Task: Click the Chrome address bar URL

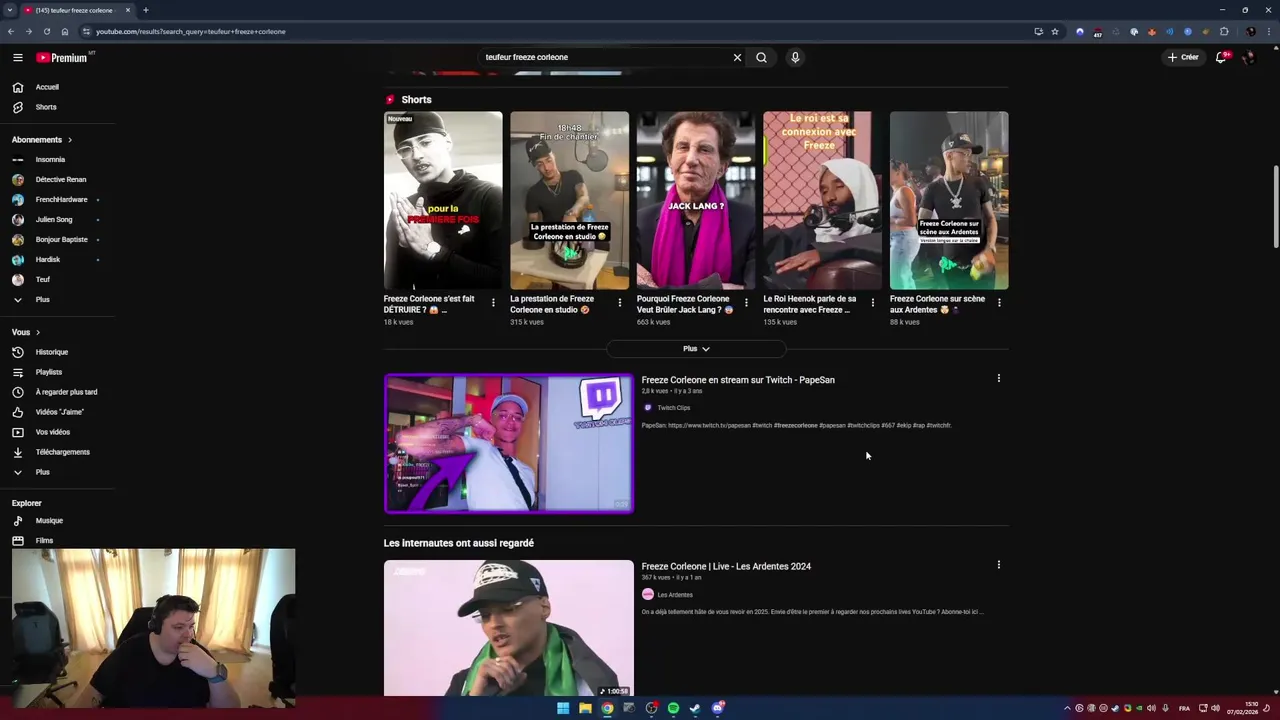Action: pos(190,31)
